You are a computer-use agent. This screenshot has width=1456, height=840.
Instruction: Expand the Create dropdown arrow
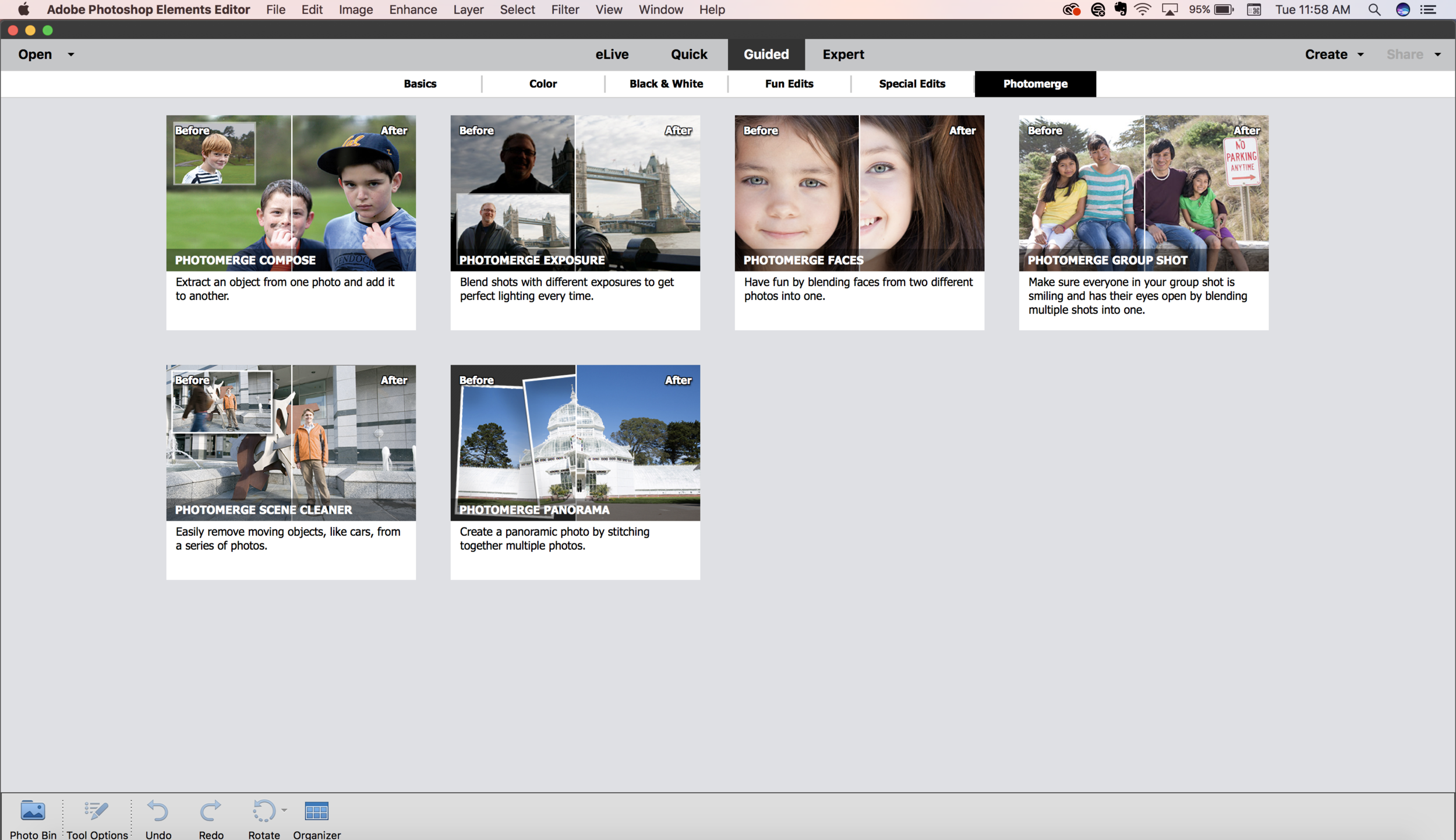pyautogui.click(x=1361, y=55)
